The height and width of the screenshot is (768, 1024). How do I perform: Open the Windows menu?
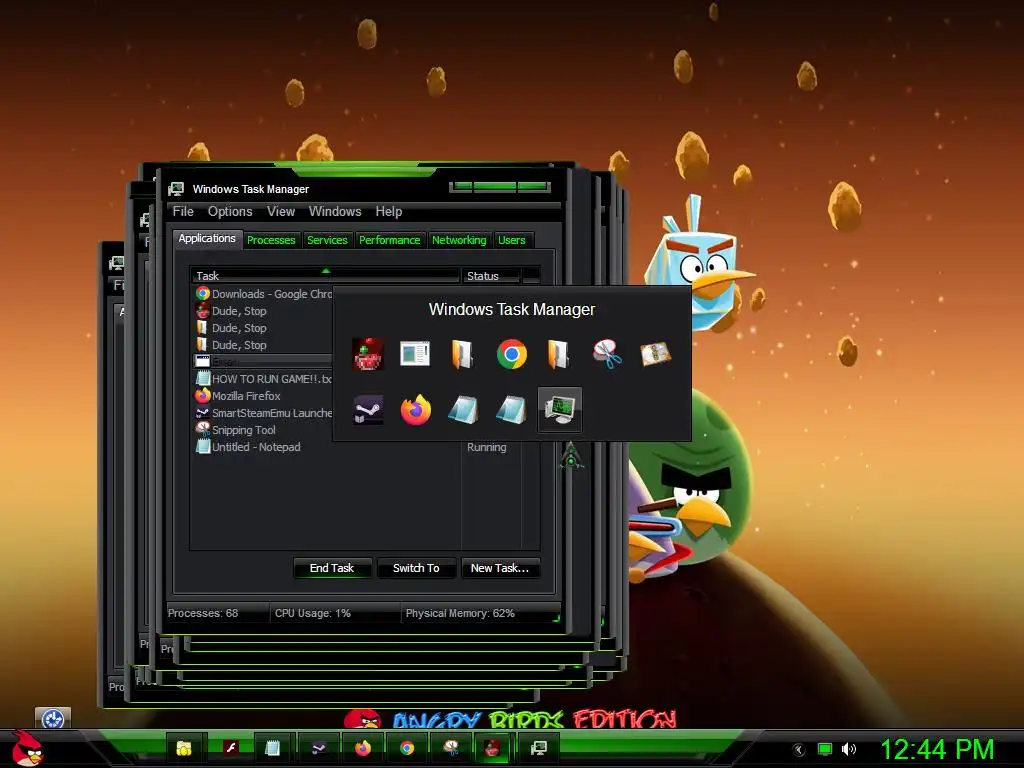[335, 212]
